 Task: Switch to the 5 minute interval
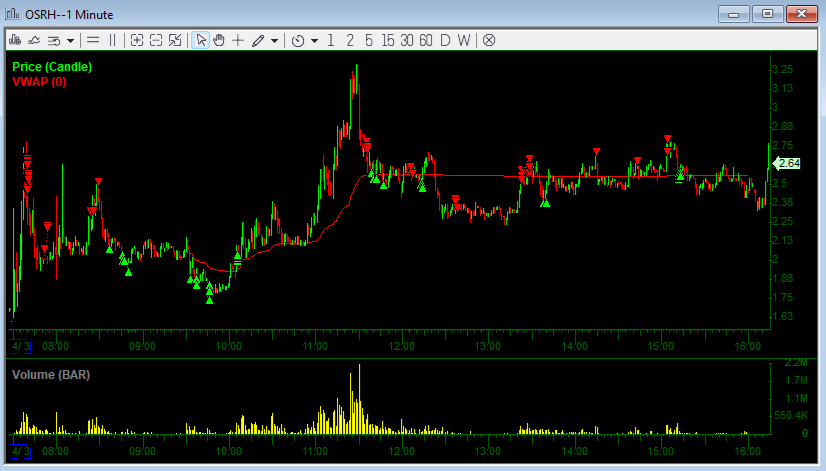point(369,40)
